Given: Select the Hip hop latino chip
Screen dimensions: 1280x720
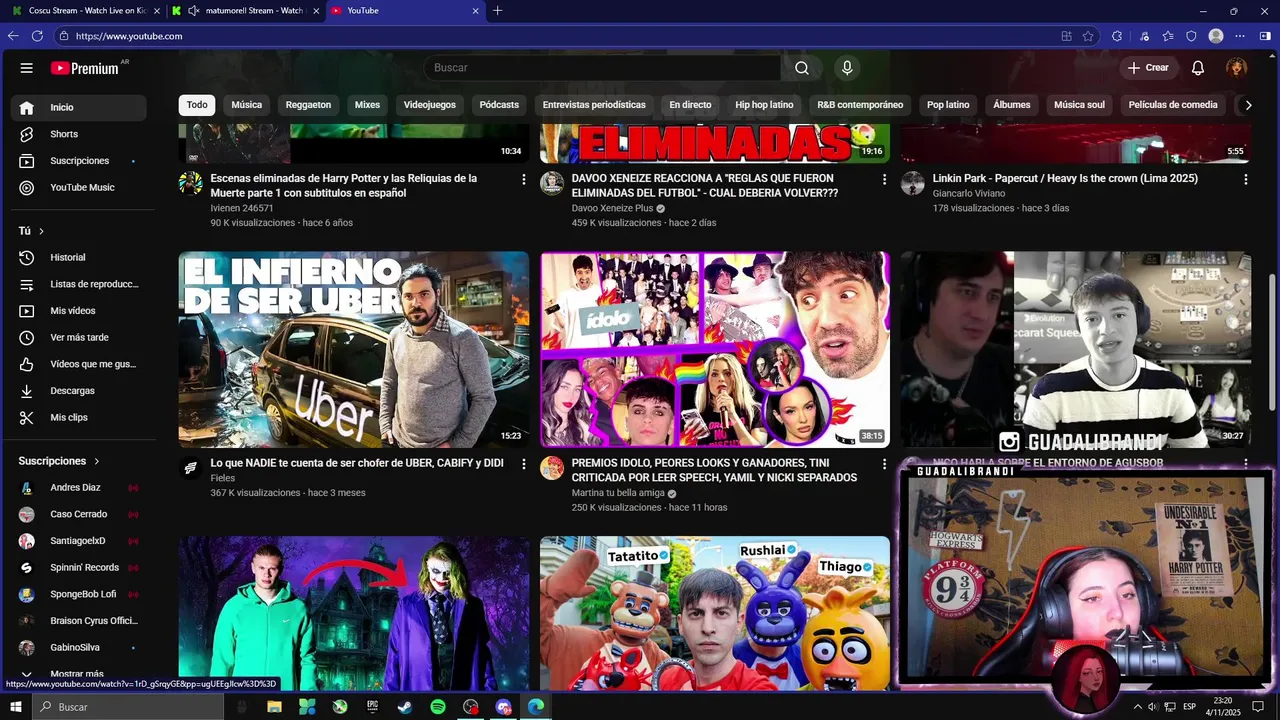Looking at the screenshot, I should [x=764, y=105].
